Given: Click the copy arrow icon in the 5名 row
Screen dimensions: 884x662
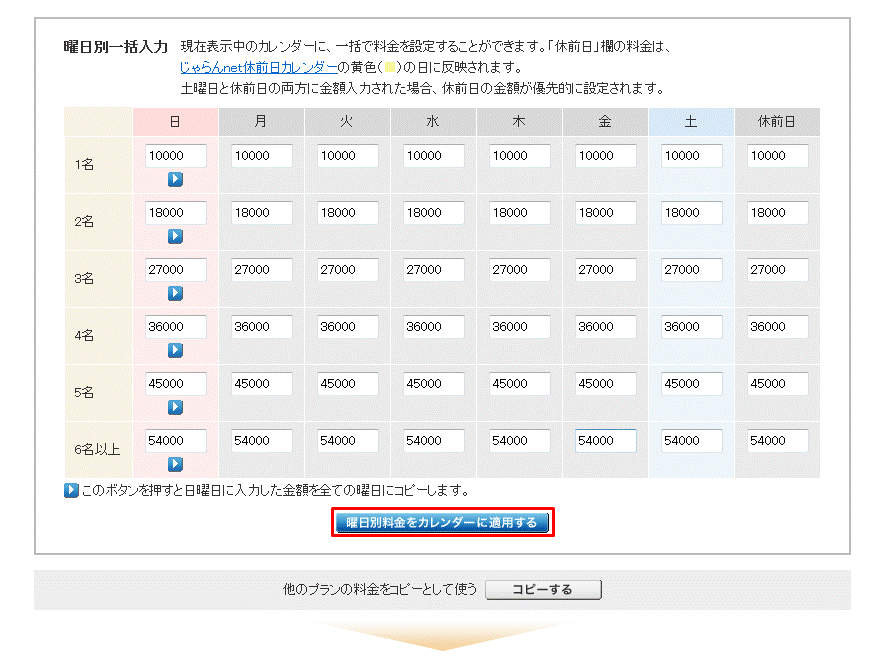Looking at the screenshot, I should point(175,407).
